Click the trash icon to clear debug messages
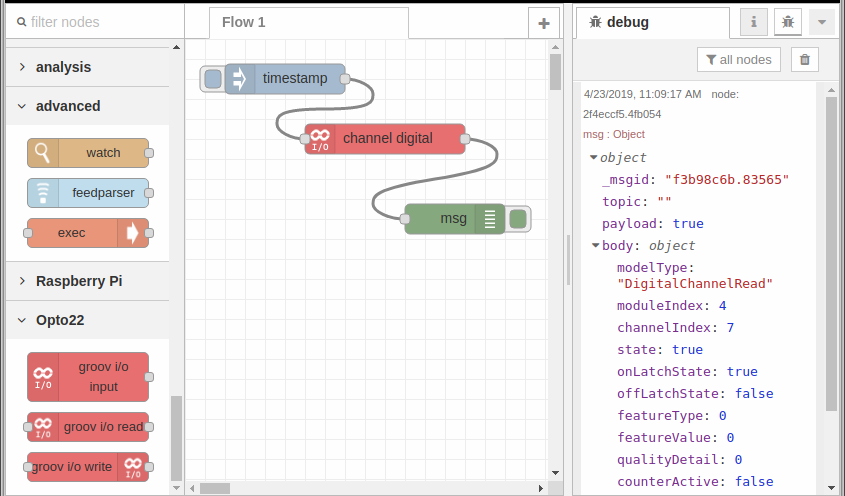 coord(805,59)
